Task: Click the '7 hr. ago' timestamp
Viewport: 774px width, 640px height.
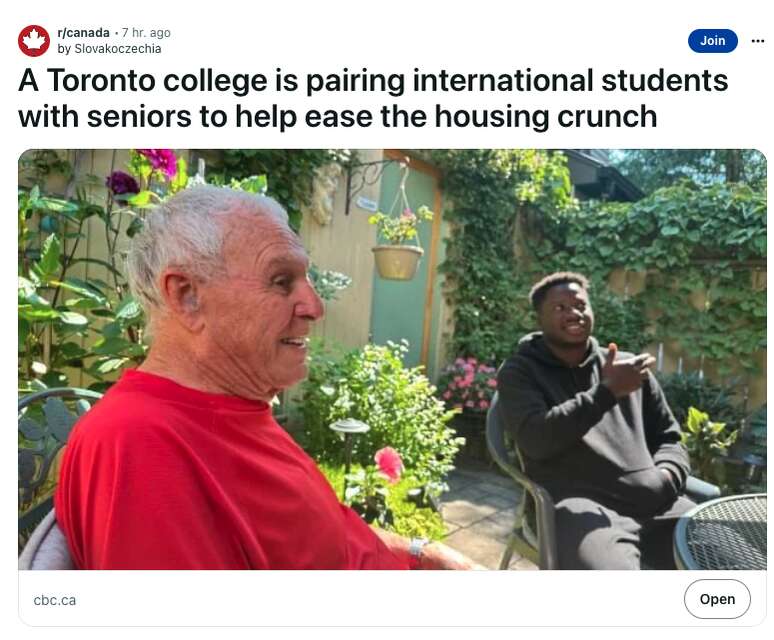Action: 146,33
